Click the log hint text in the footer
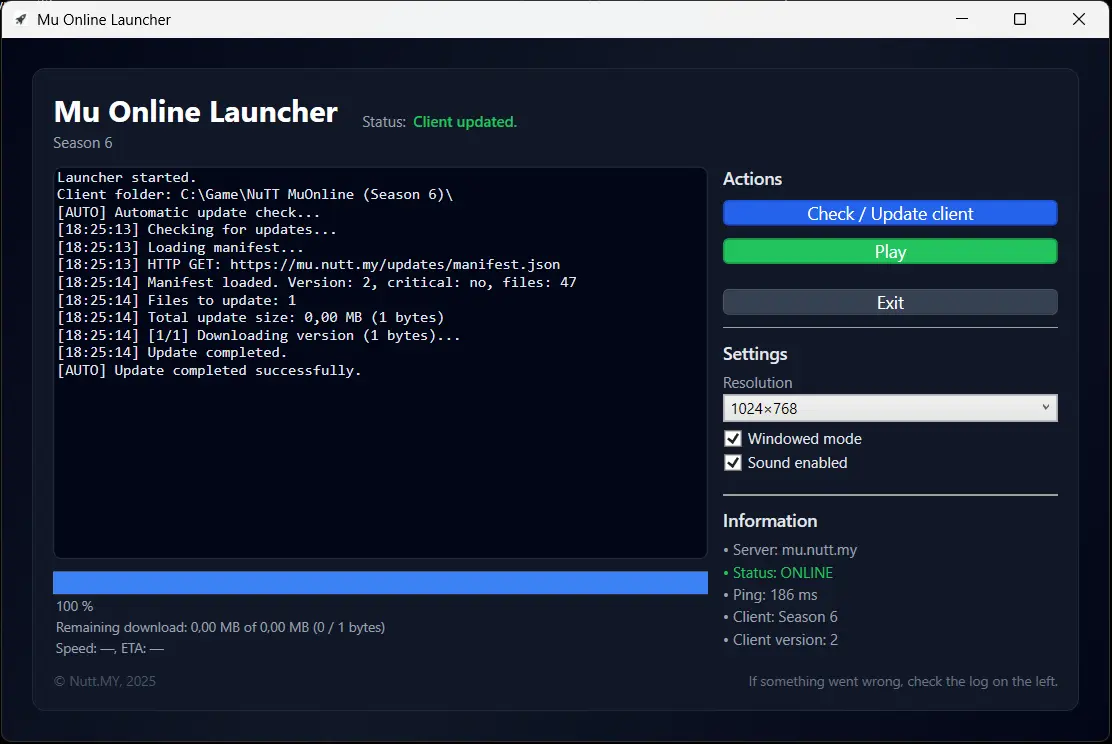Screen dimensions: 1112x744 (x=903, y=682)
